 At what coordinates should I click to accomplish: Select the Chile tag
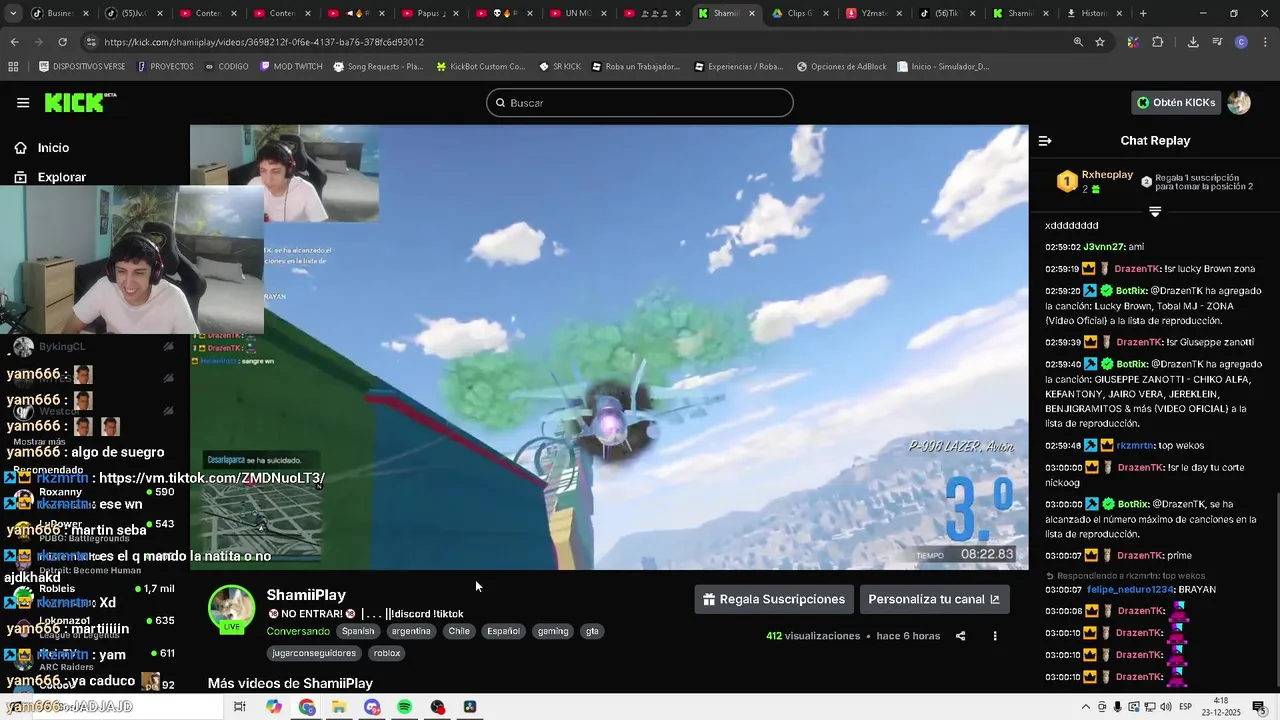459,631
